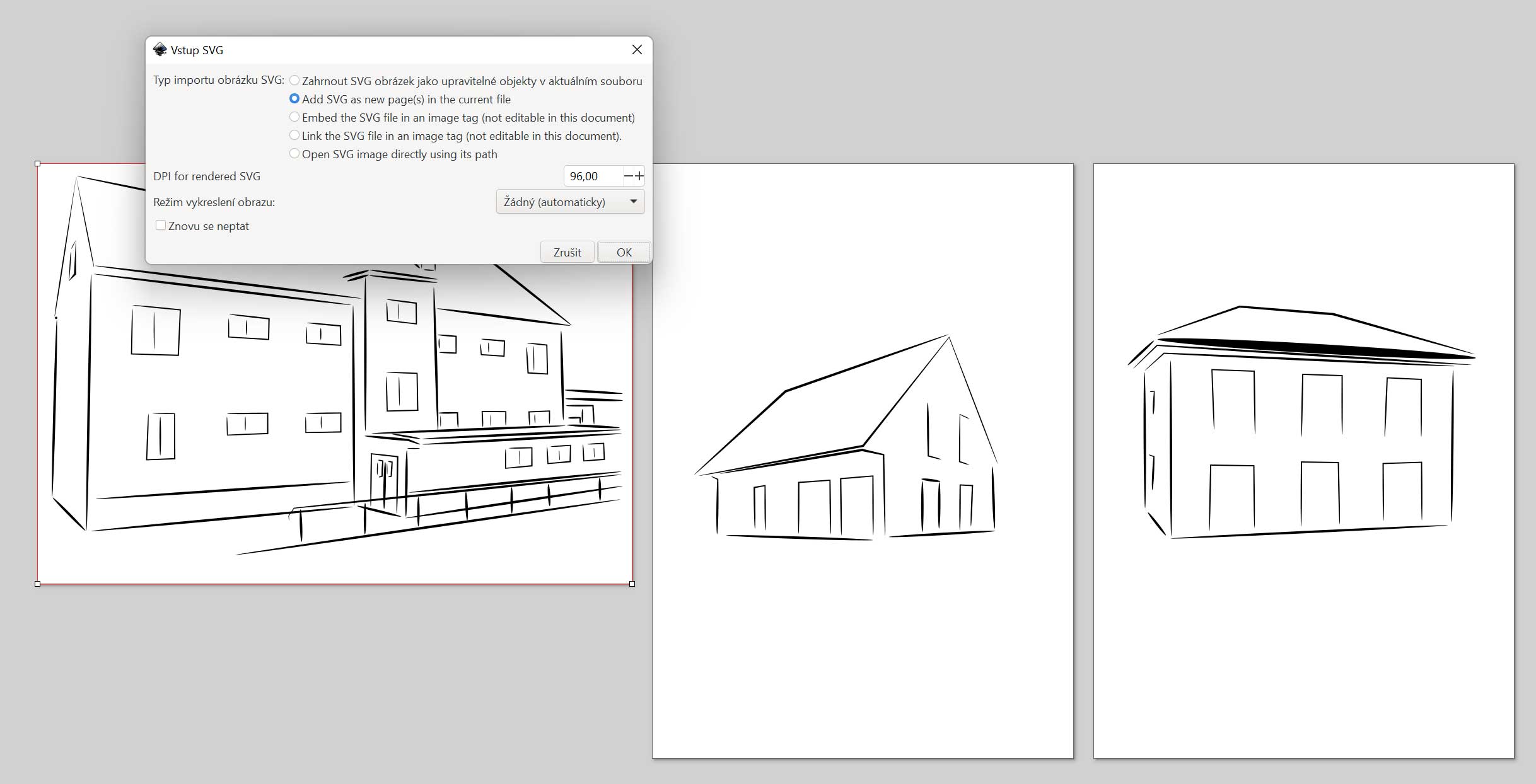Pick 'Link the SVG file in an image tag'
The height and width of the screenshot is (784, 1536).
click(294, 135)
